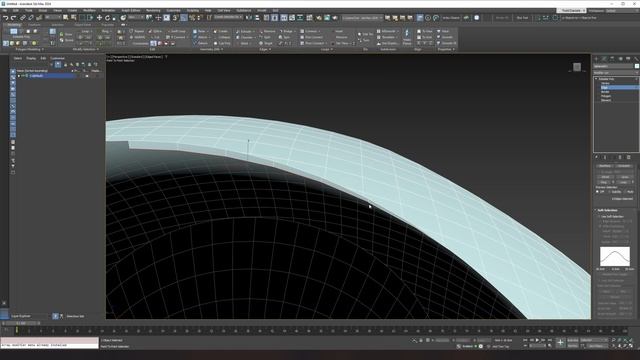Screen dimensions: 640x360
Task: Open the Rendering menu
Action: pos(153,11)
